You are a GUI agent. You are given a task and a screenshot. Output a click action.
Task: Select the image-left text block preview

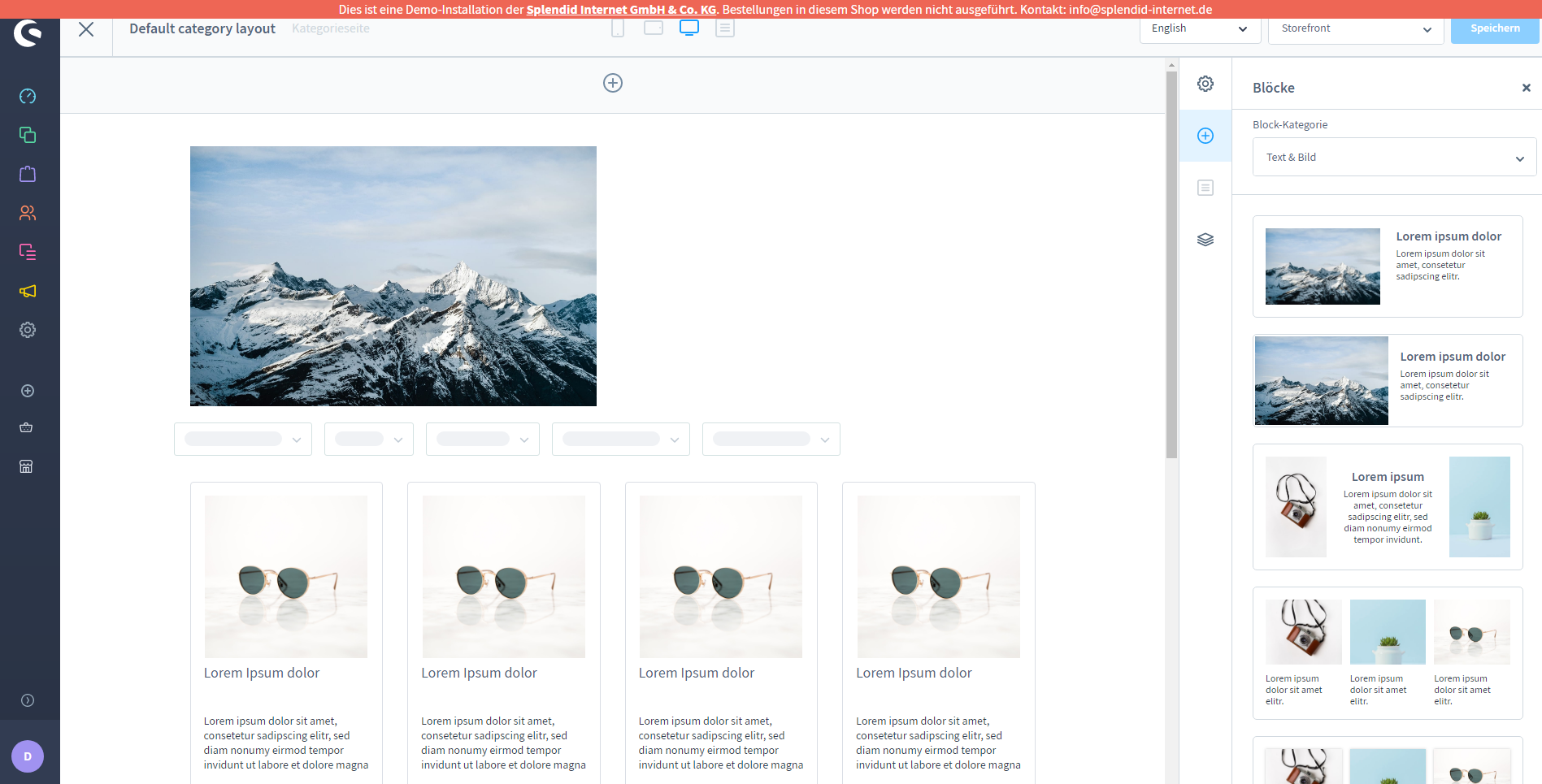1388,266
